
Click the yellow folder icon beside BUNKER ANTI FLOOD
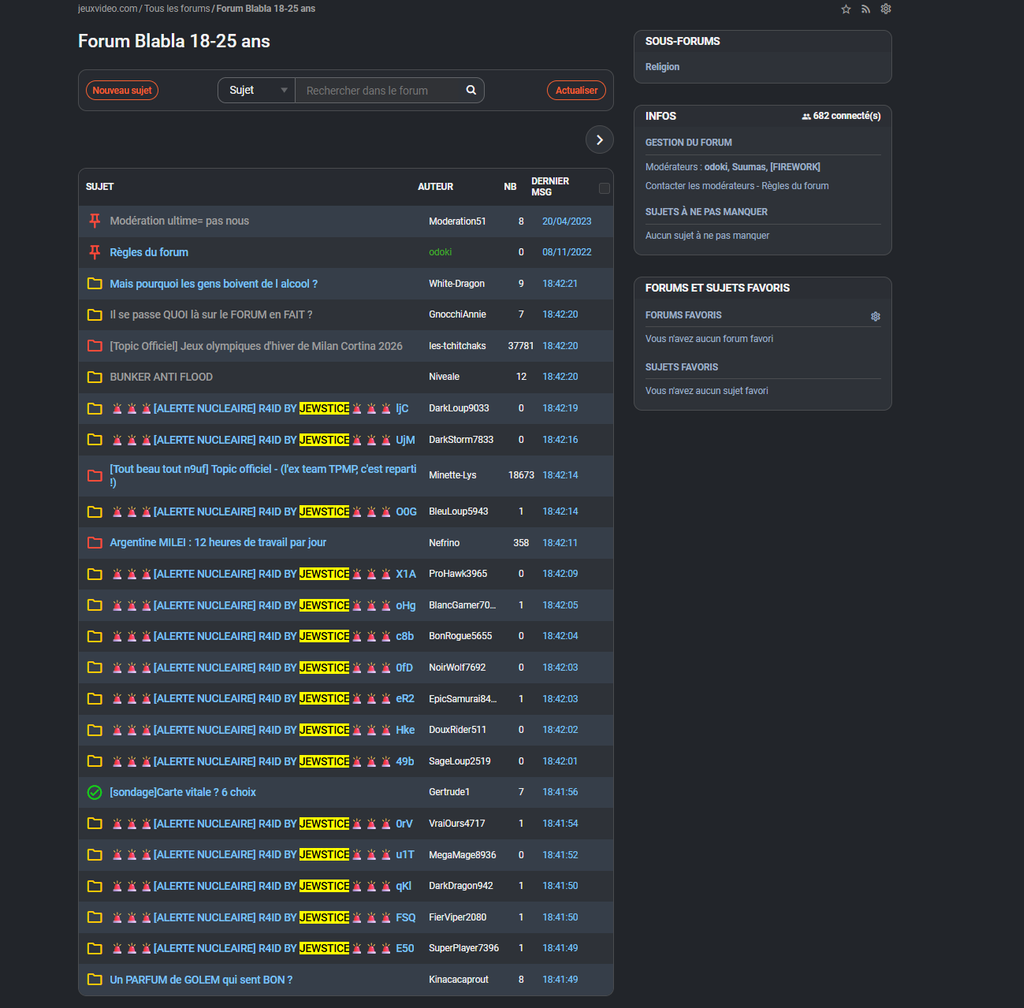[x=95, y=377]
